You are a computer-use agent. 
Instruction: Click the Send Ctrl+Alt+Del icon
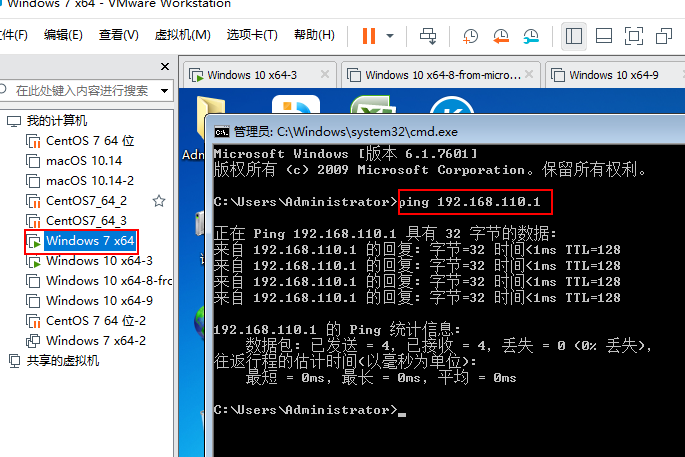pyautogui.click(x=428, y=36)
